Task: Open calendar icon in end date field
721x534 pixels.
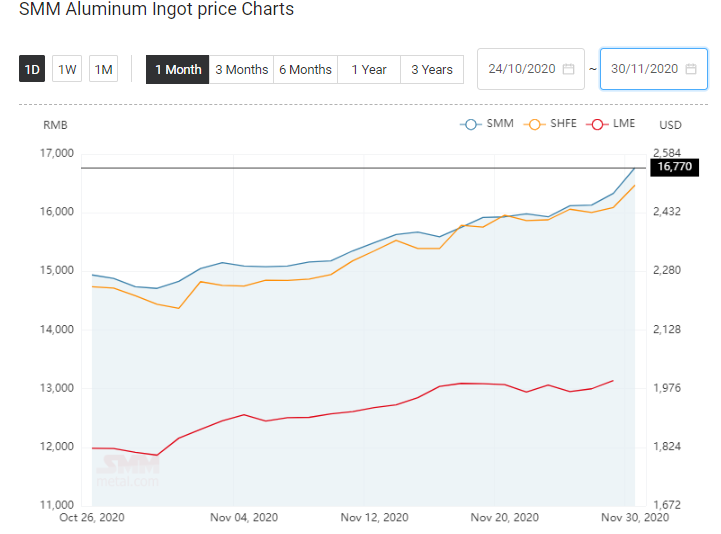Action: point(691,69)
